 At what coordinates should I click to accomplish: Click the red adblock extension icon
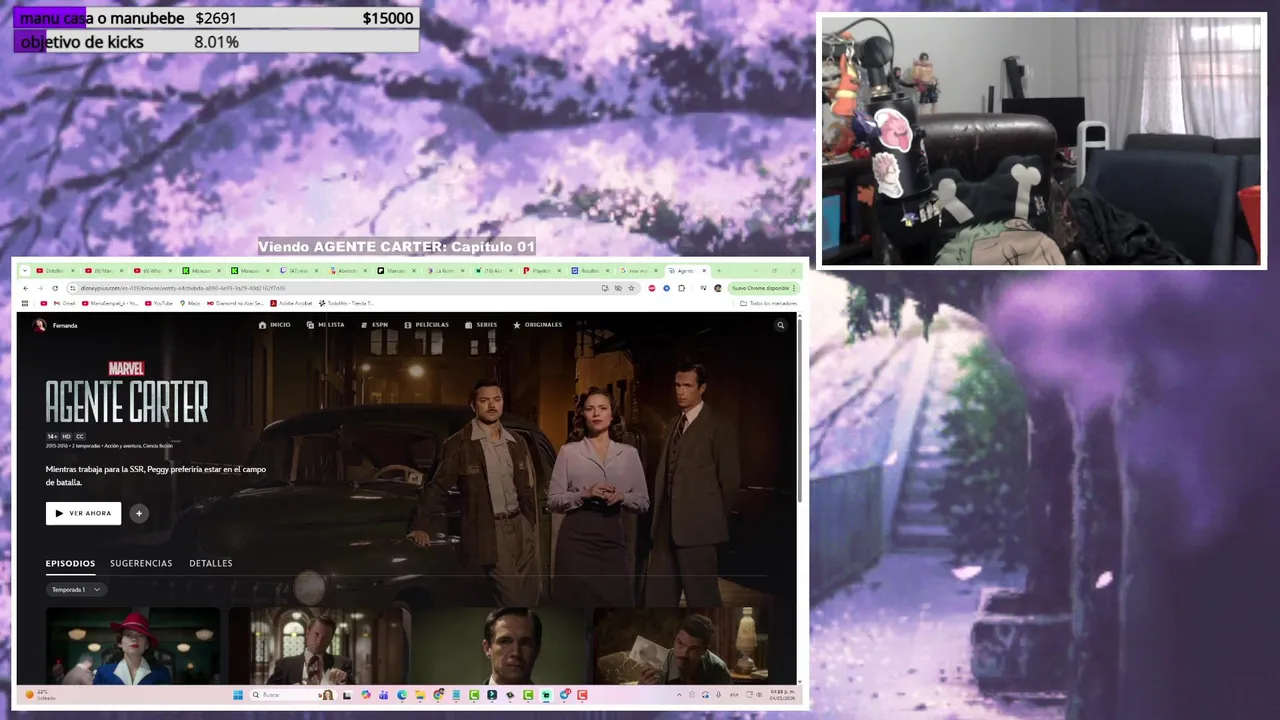652,288
